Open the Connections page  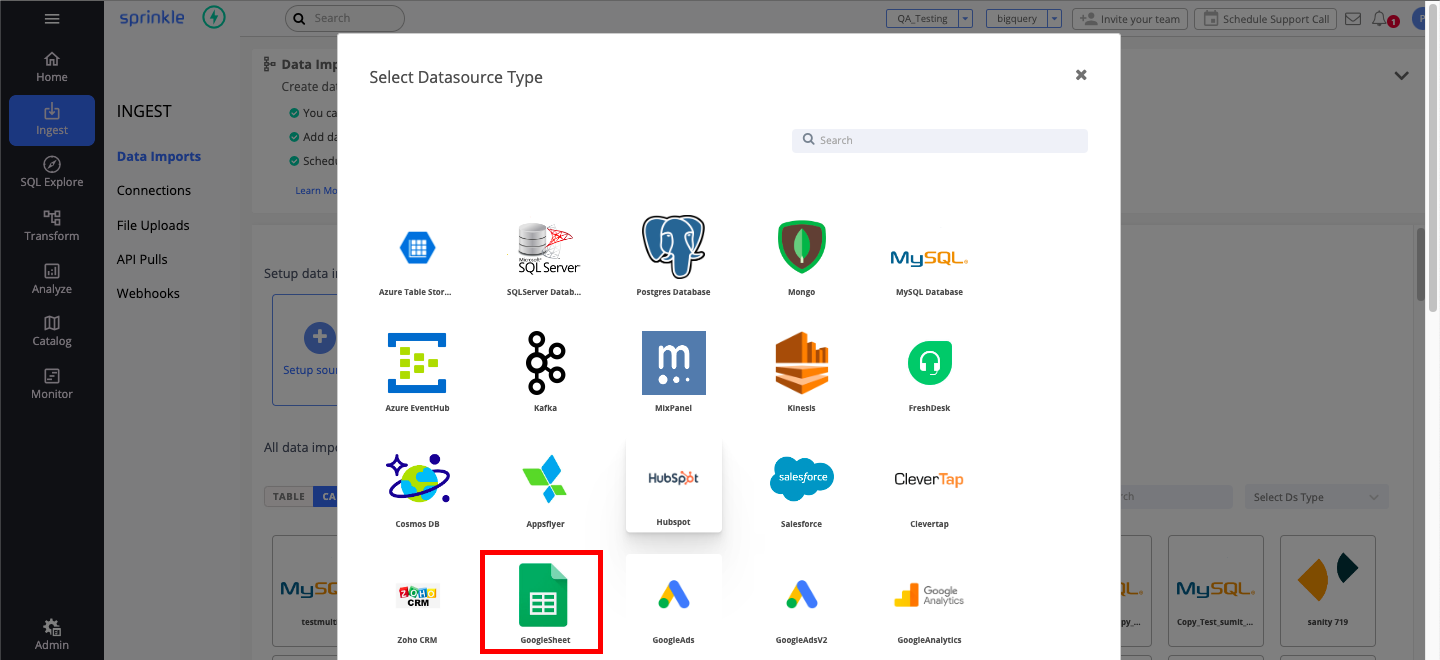154,190
